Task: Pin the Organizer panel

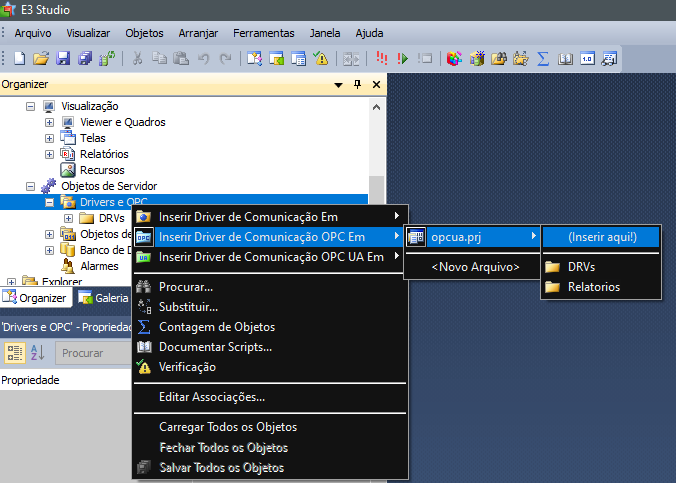Action: 357,84
